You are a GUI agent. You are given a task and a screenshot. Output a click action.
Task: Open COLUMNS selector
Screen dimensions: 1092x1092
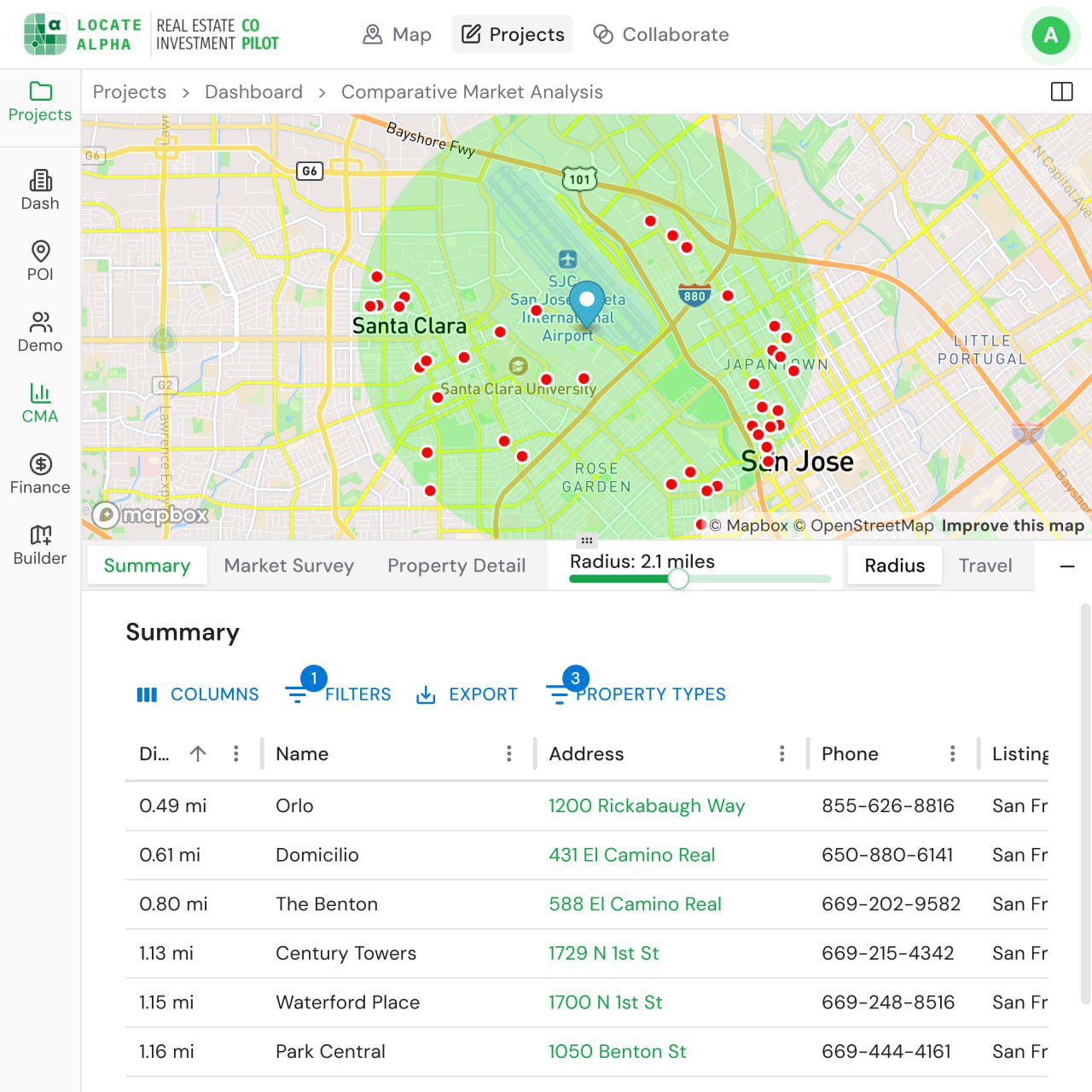(197, 694)
